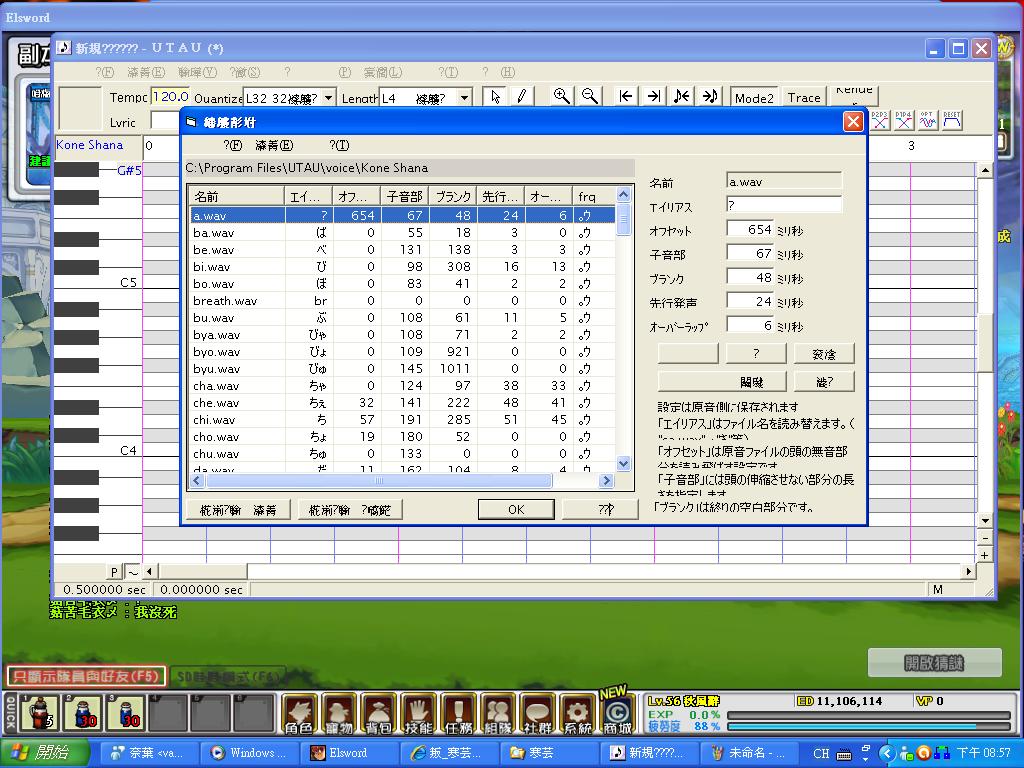Click the OPT vibrato preset icon
Image resolution: width=1024 pixels, height=768 pixels.
tap(928, 120)
